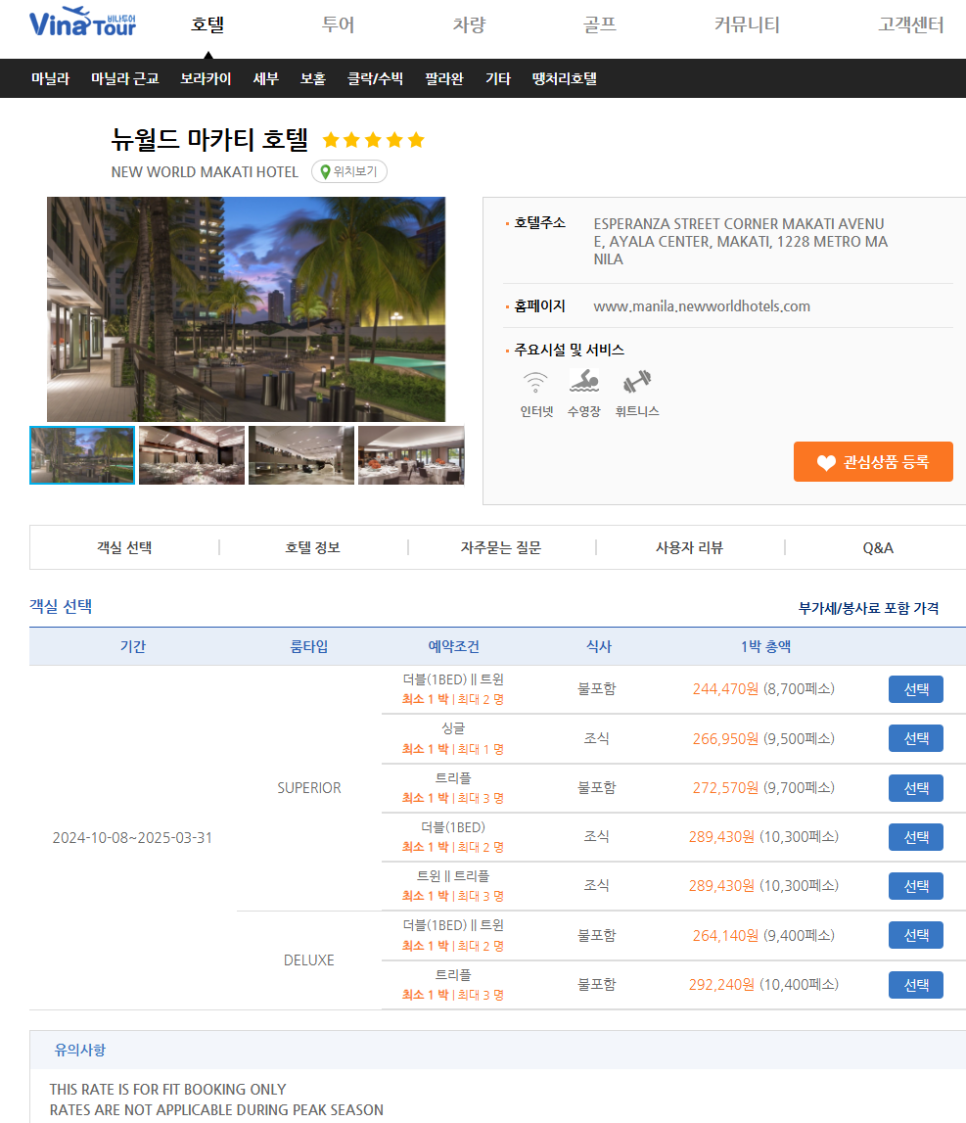
Task: Switch to the 사용자 리뷰 tab
Action: click(690, 548)
